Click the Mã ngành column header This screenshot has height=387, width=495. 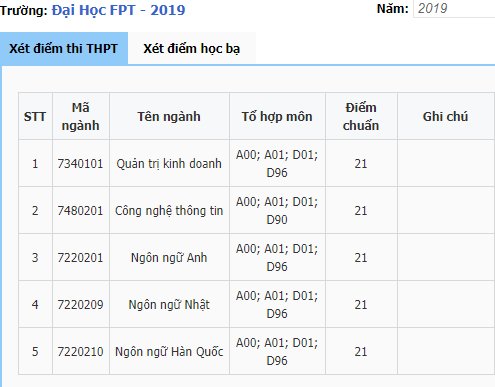[81, 116]
